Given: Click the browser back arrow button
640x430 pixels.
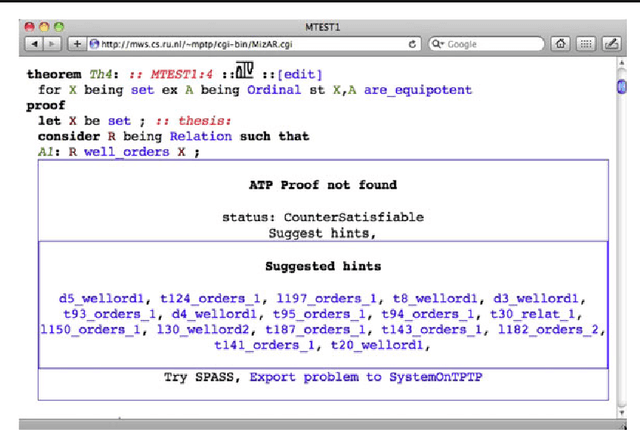Looking at the screenshot, I should click(x=33, y=44).
